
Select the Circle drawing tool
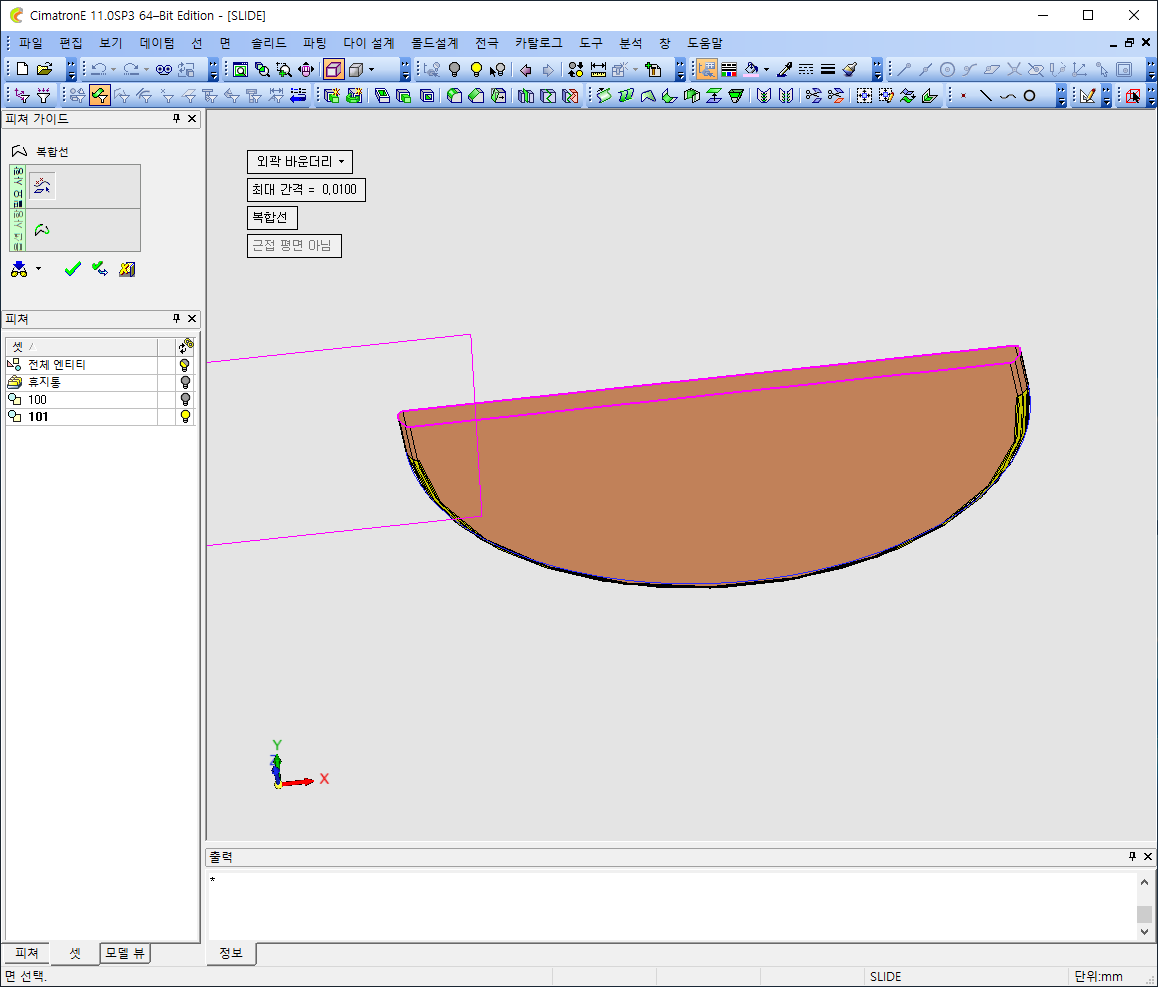click(x=1029, y=95)
